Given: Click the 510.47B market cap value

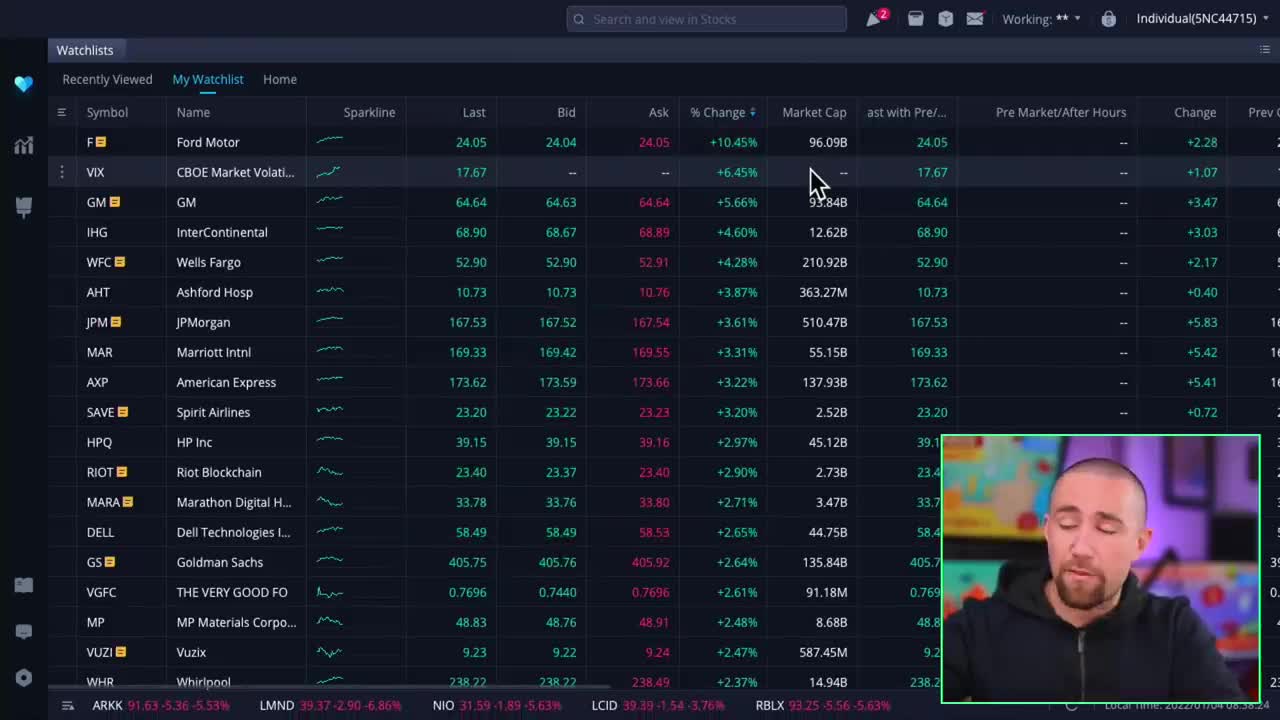Looking at the screenshot, I should click(824, 322).
